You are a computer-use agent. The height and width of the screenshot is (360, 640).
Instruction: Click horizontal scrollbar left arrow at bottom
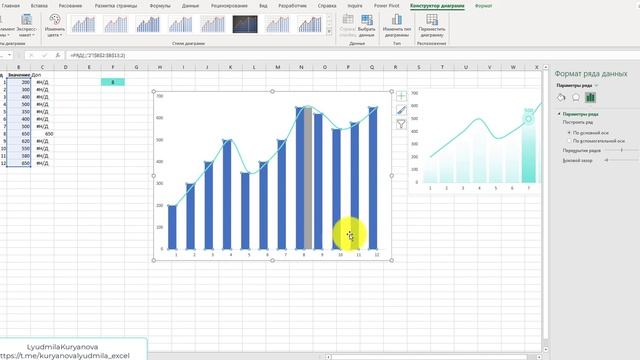[x=329, y=357]
